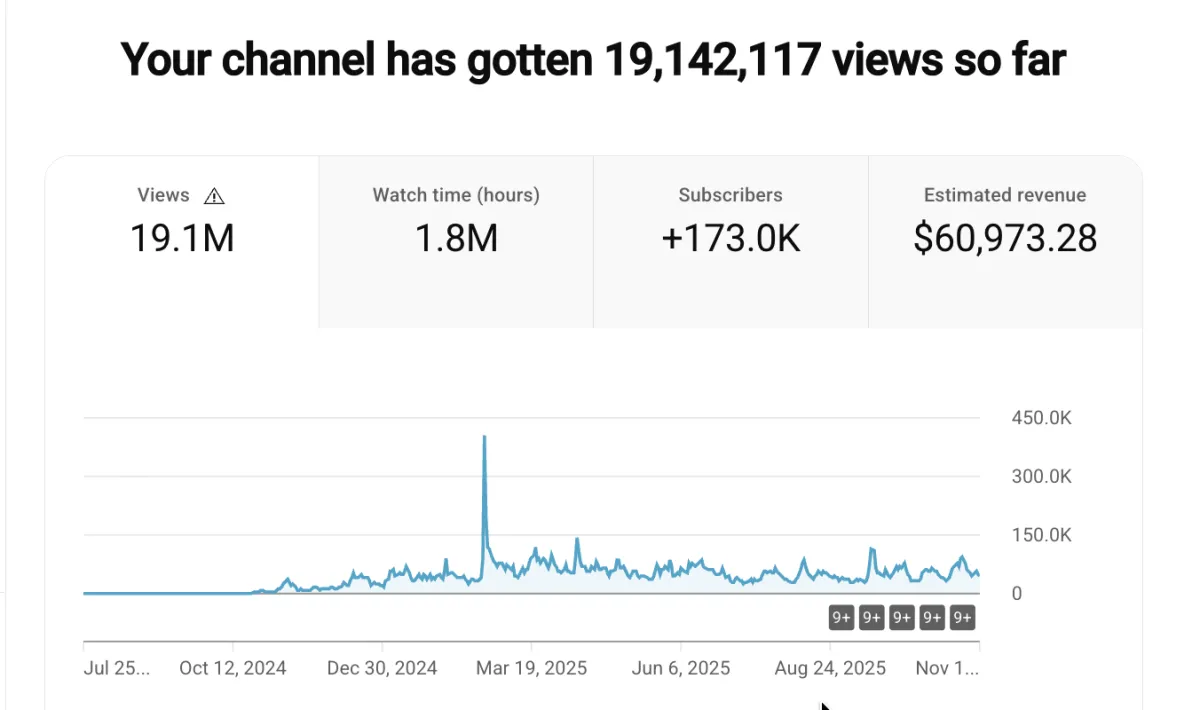Viewport: 1200px width, 710px height.
Task: Click the 150.0K axis label
Action: click(1042, 535)
